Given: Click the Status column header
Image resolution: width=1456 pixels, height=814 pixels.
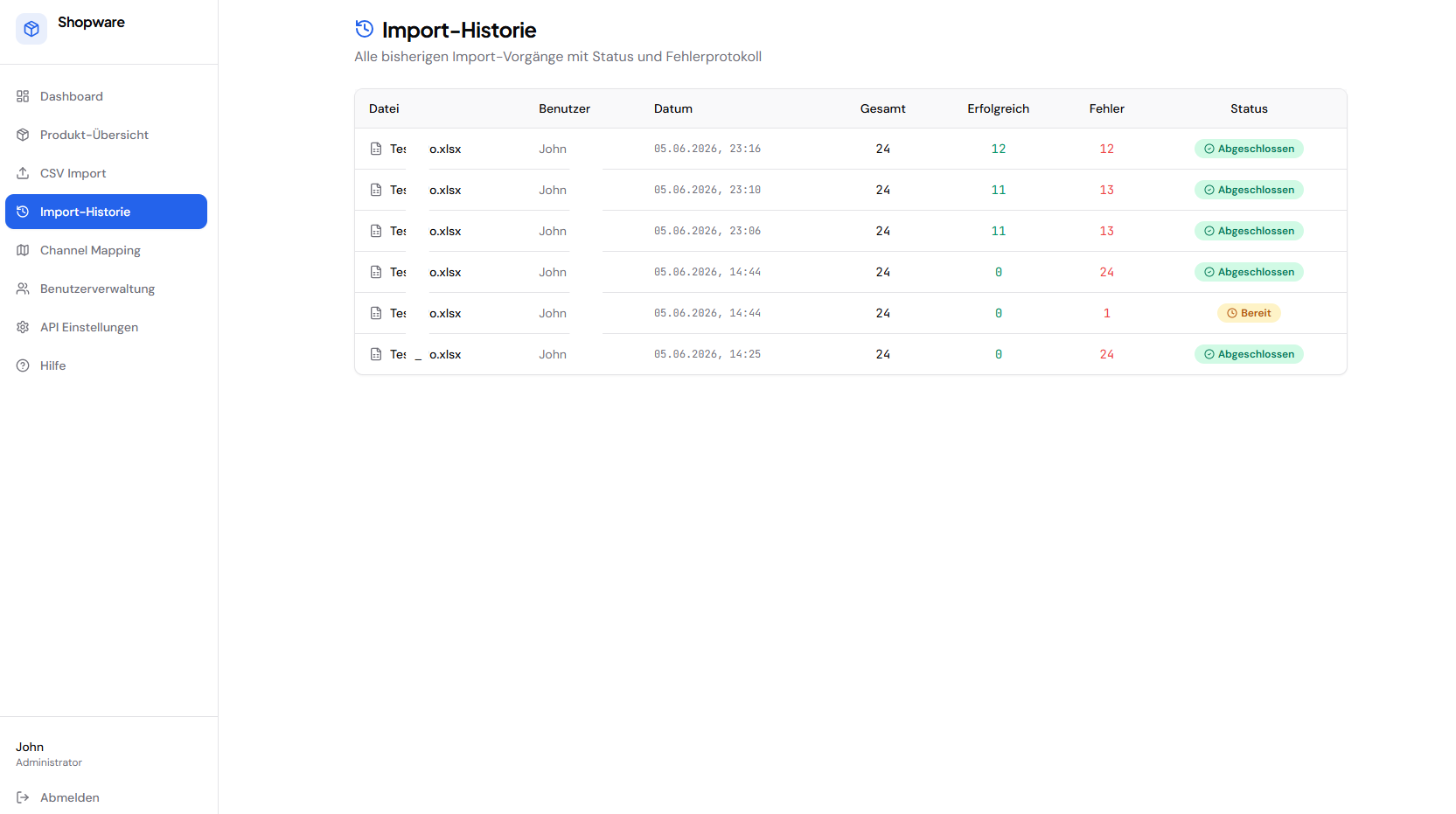Looking at the screenshot, I should point(1249,108).
